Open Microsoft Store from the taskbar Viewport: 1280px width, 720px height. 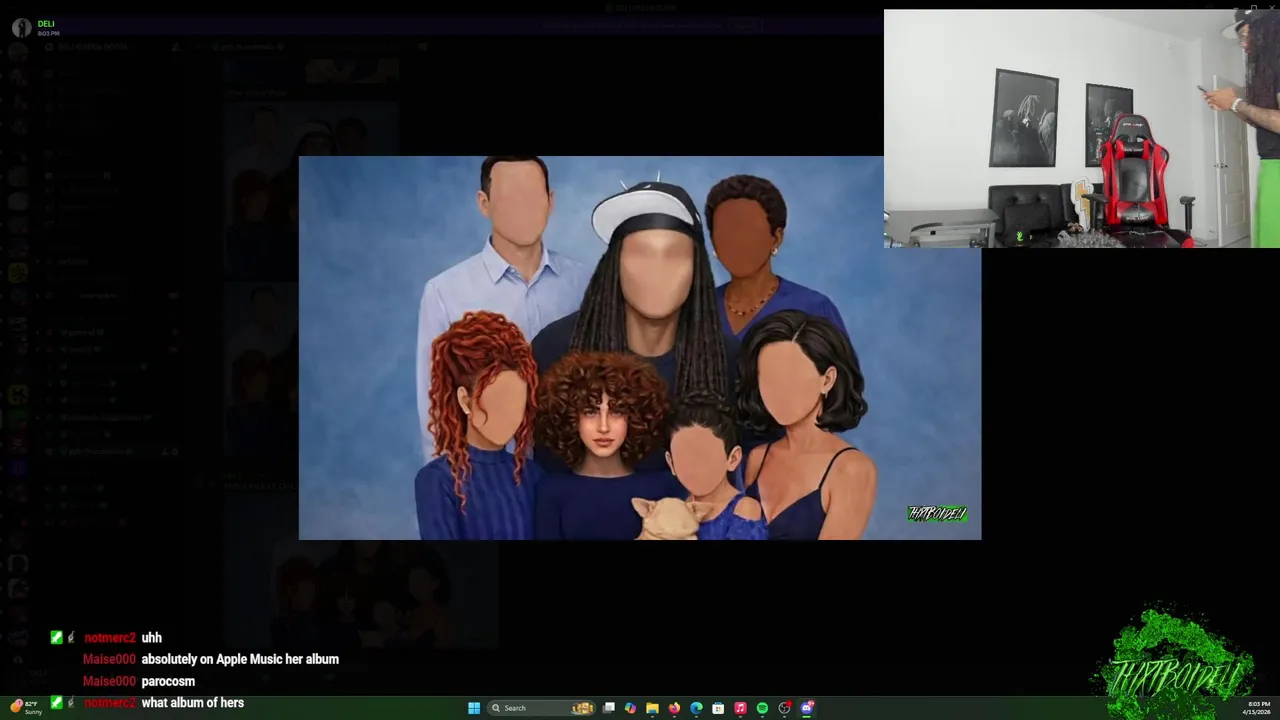718,708
